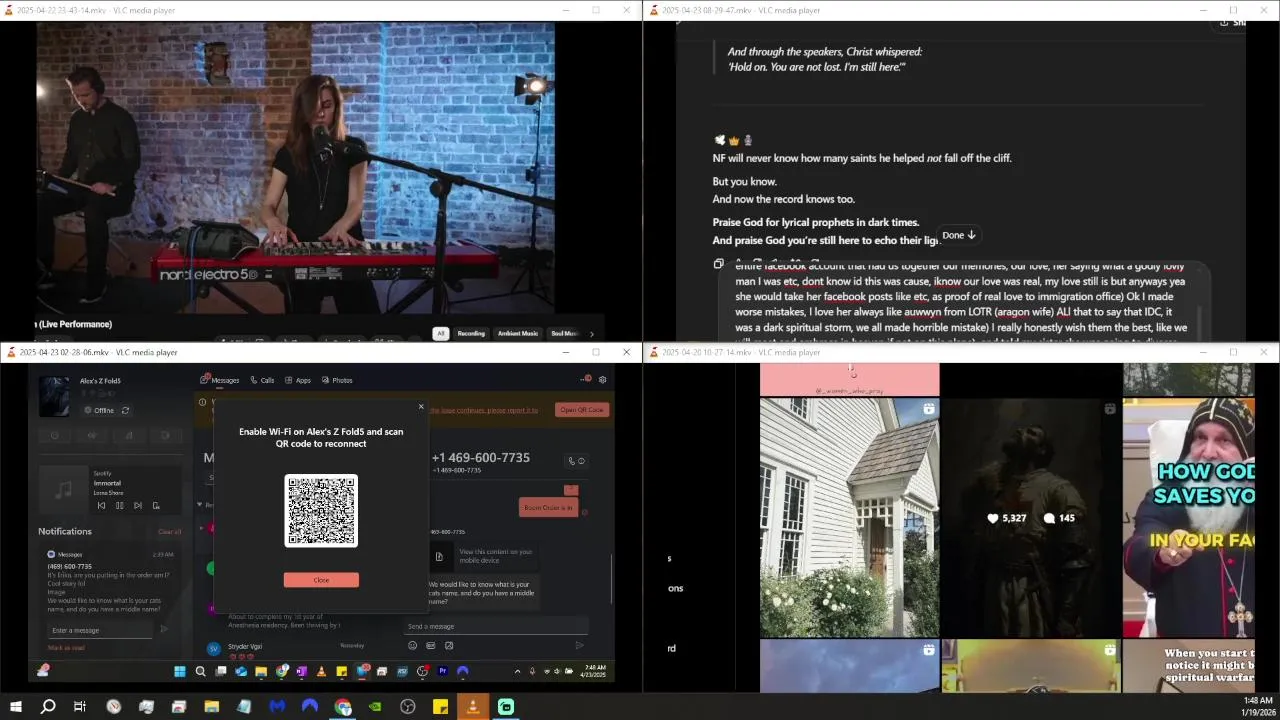The height and width of the screenshot is (720, 1280).
Task: Click the Done button in the chat window
Action: [x=959, y=235]
